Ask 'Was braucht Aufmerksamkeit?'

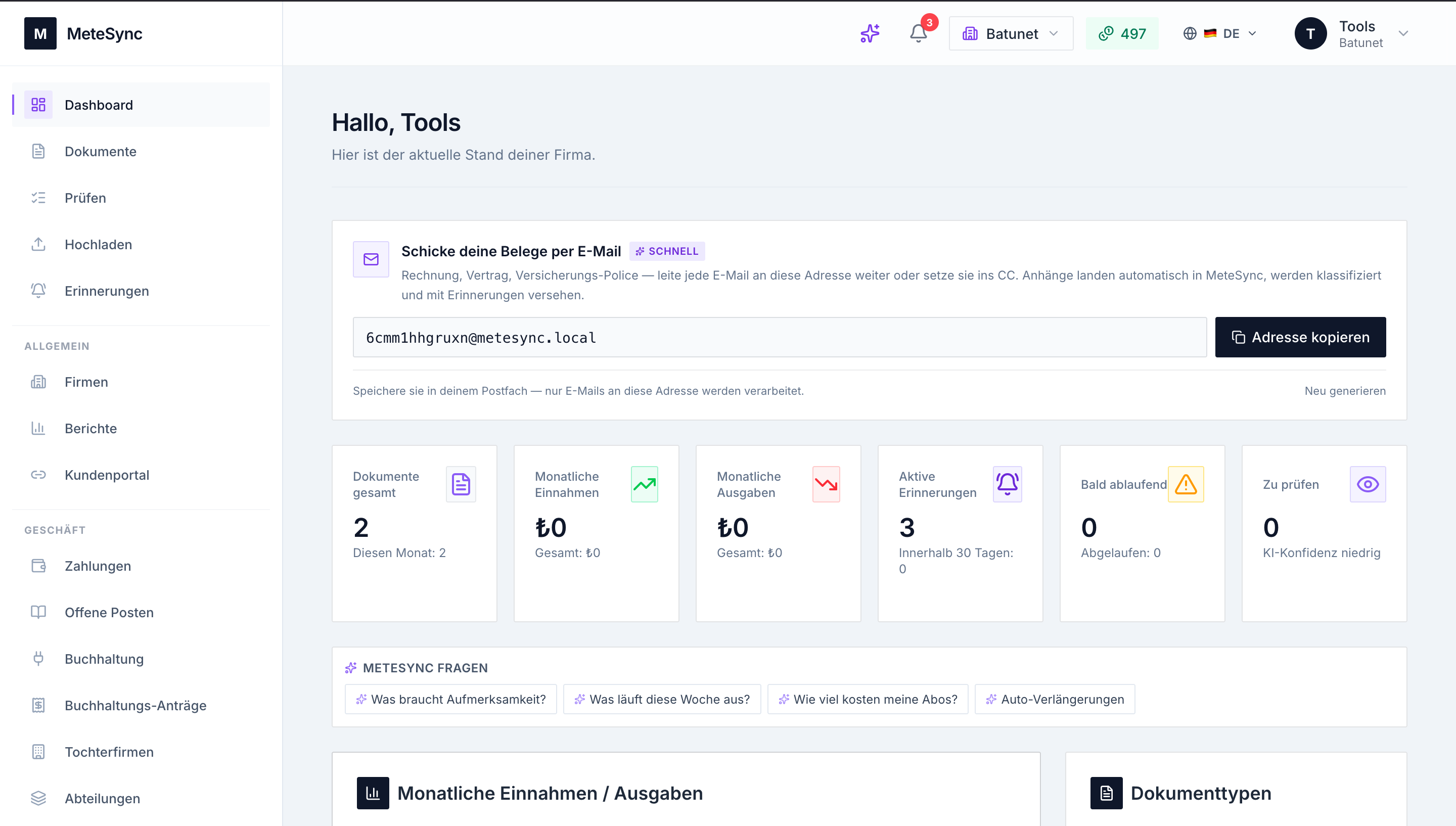click(x=451, y=700)
